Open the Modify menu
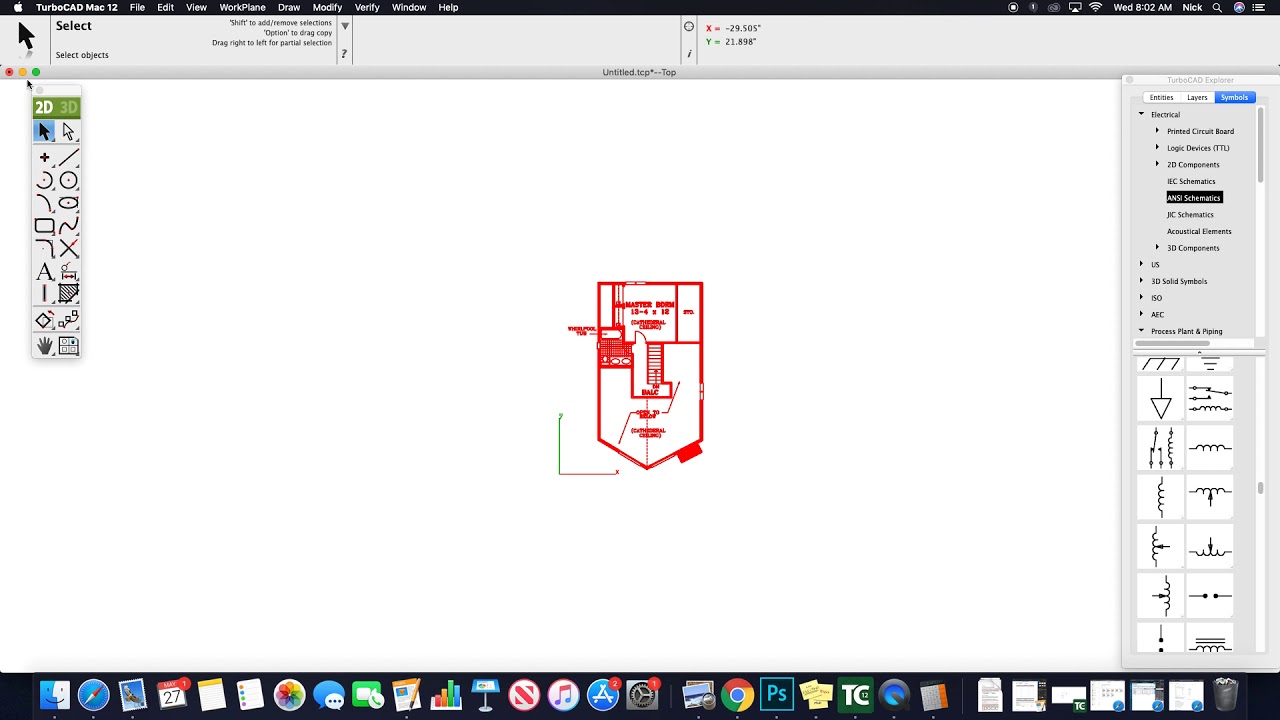1280x720 pixels. coord(327,7)
